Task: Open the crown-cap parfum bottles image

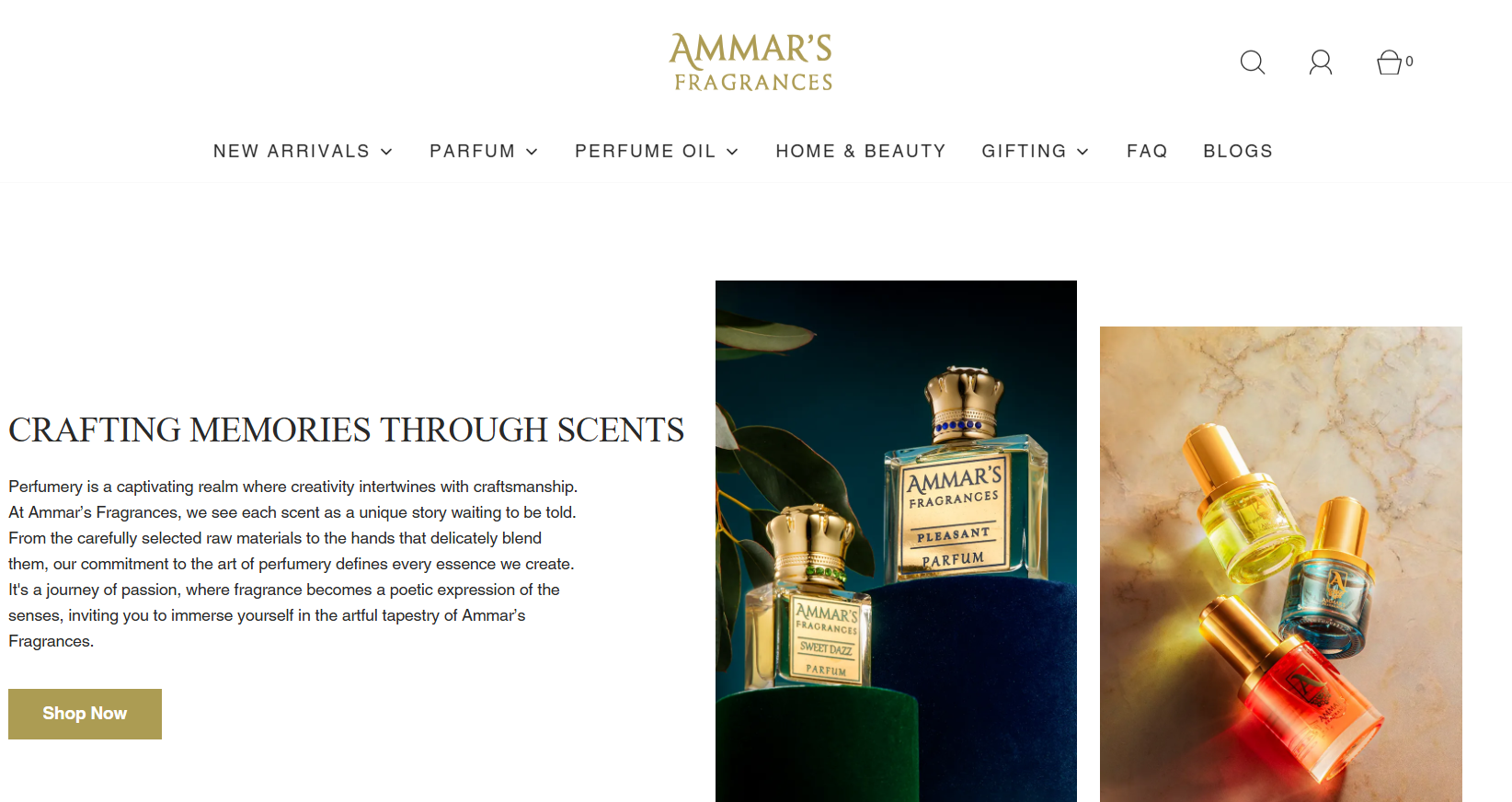Action: pyautogui.click(x=896, y=541)
